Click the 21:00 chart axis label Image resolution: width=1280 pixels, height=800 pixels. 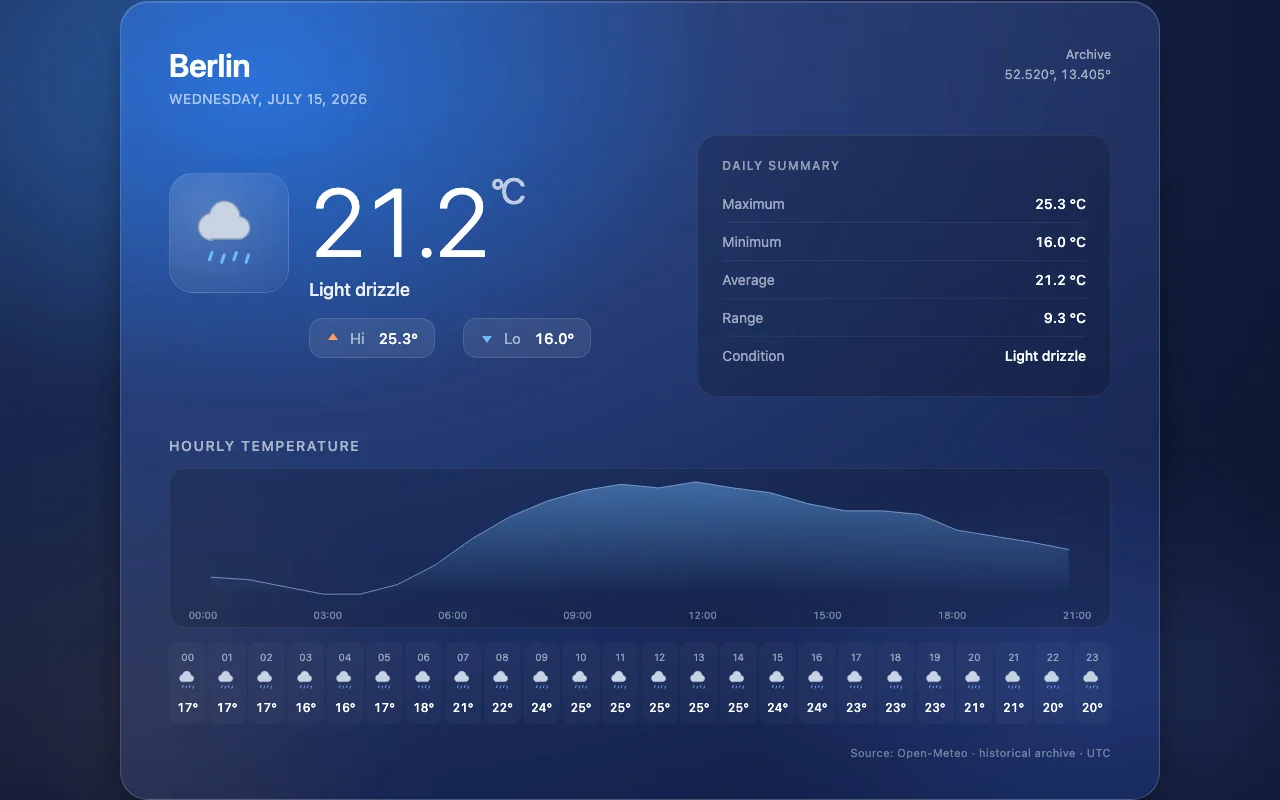(x=1077, y=615)
